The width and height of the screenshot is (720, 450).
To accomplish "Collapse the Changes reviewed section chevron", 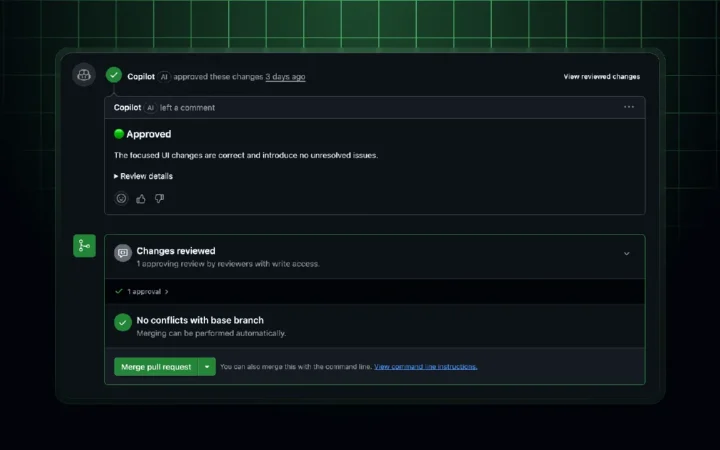I will point(626,253).
